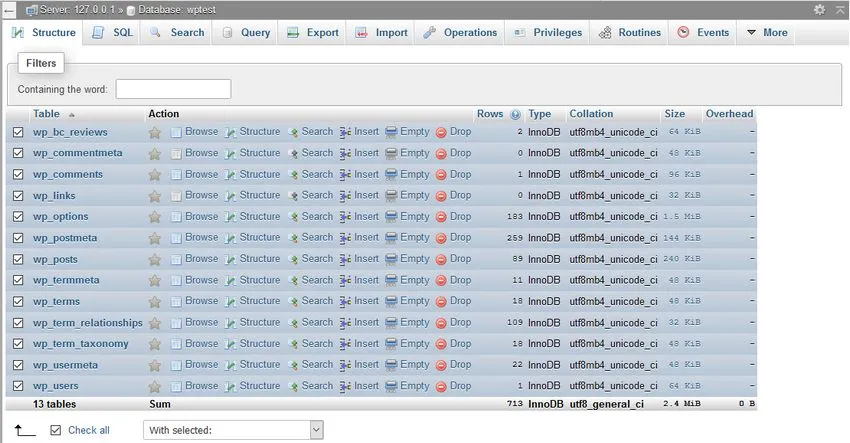
Task: Click the 13 tables summary text
Action: coord(54,404)
